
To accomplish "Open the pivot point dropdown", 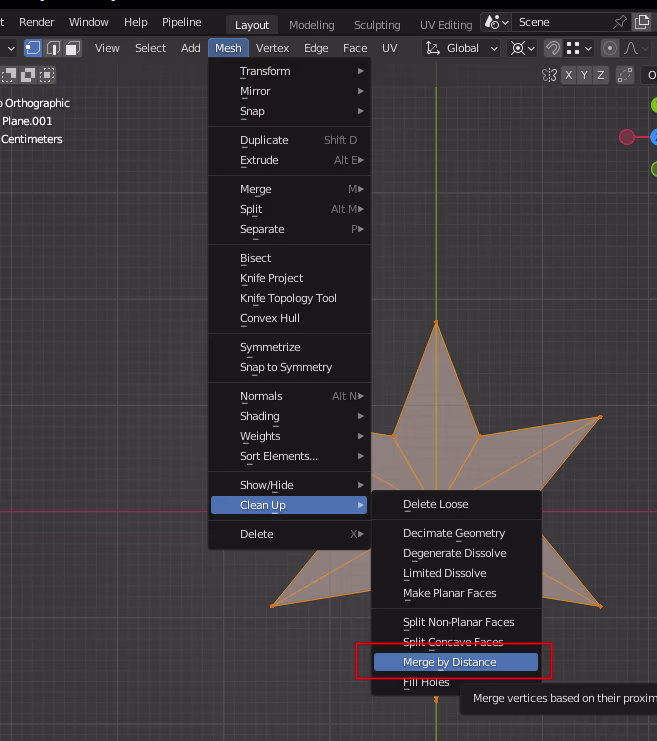I will coord(522,48).
